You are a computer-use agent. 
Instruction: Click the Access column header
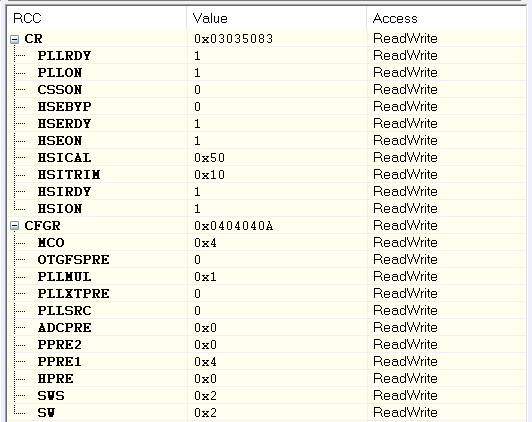395,18
